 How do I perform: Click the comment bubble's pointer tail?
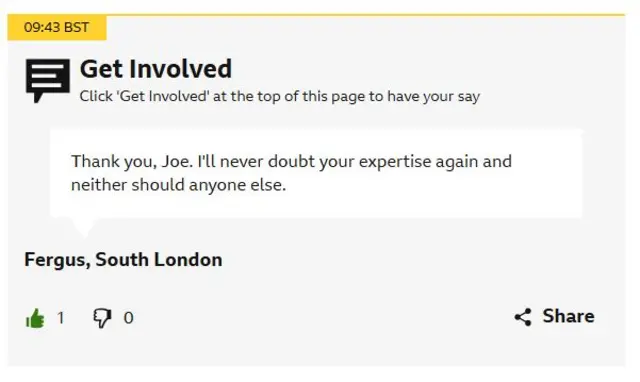[84, 227]
